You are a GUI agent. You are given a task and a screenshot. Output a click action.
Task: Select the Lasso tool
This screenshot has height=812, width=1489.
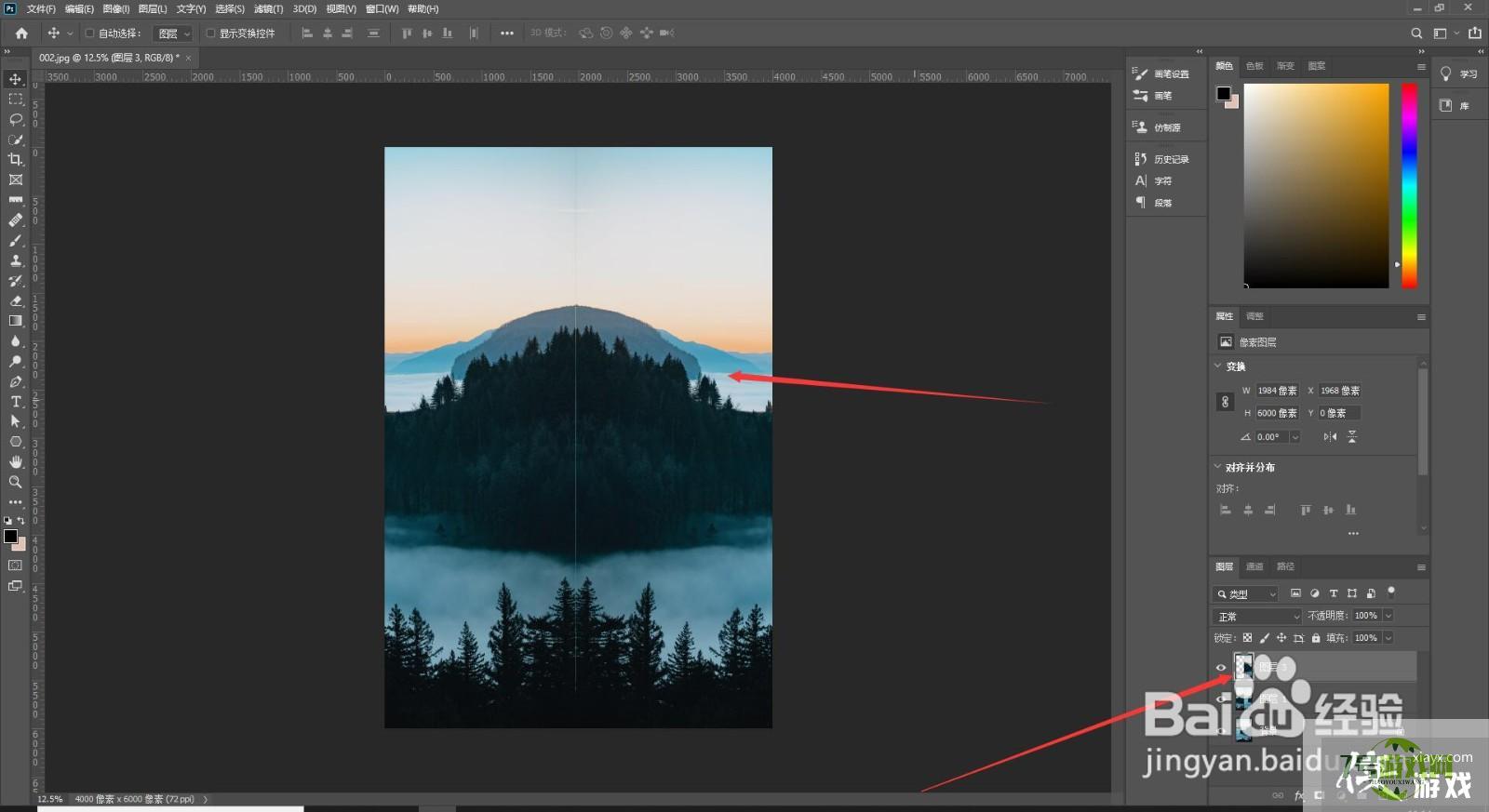click(16, 119)
